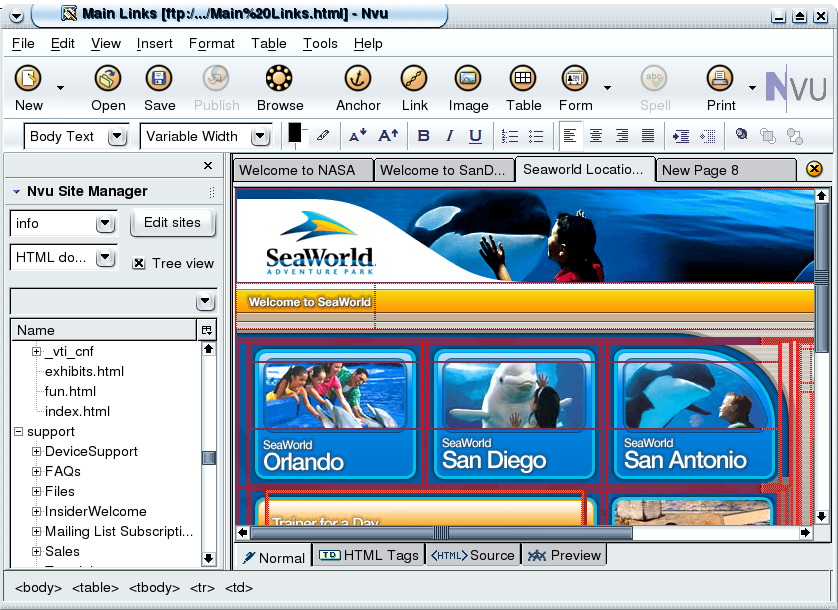This screenshot has width=838, height=610.
Task: Close the Site Manager sidebar
Action: click(208, 166)
